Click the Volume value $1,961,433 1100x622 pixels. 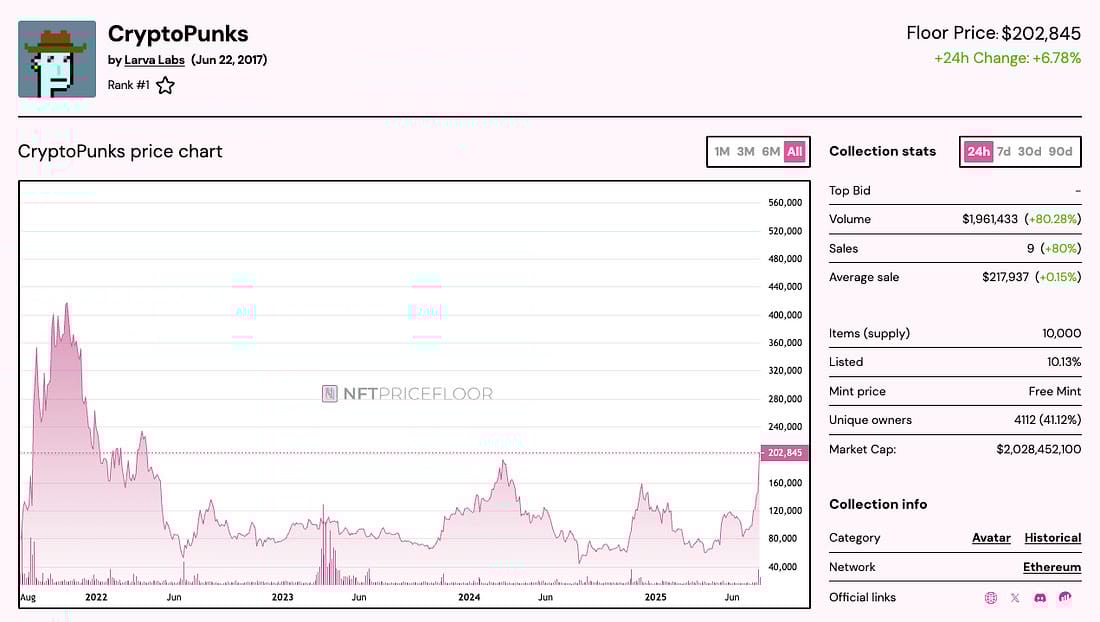[990, 219]
